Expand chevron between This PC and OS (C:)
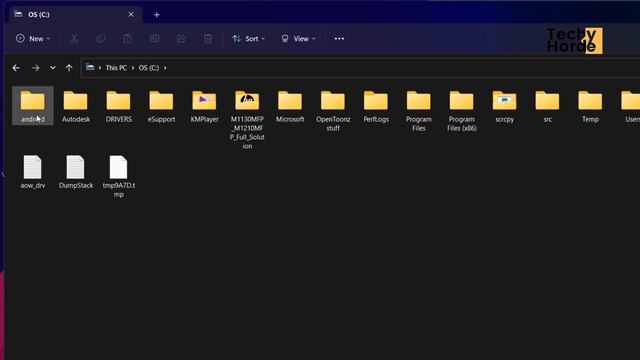 (133, 68)
